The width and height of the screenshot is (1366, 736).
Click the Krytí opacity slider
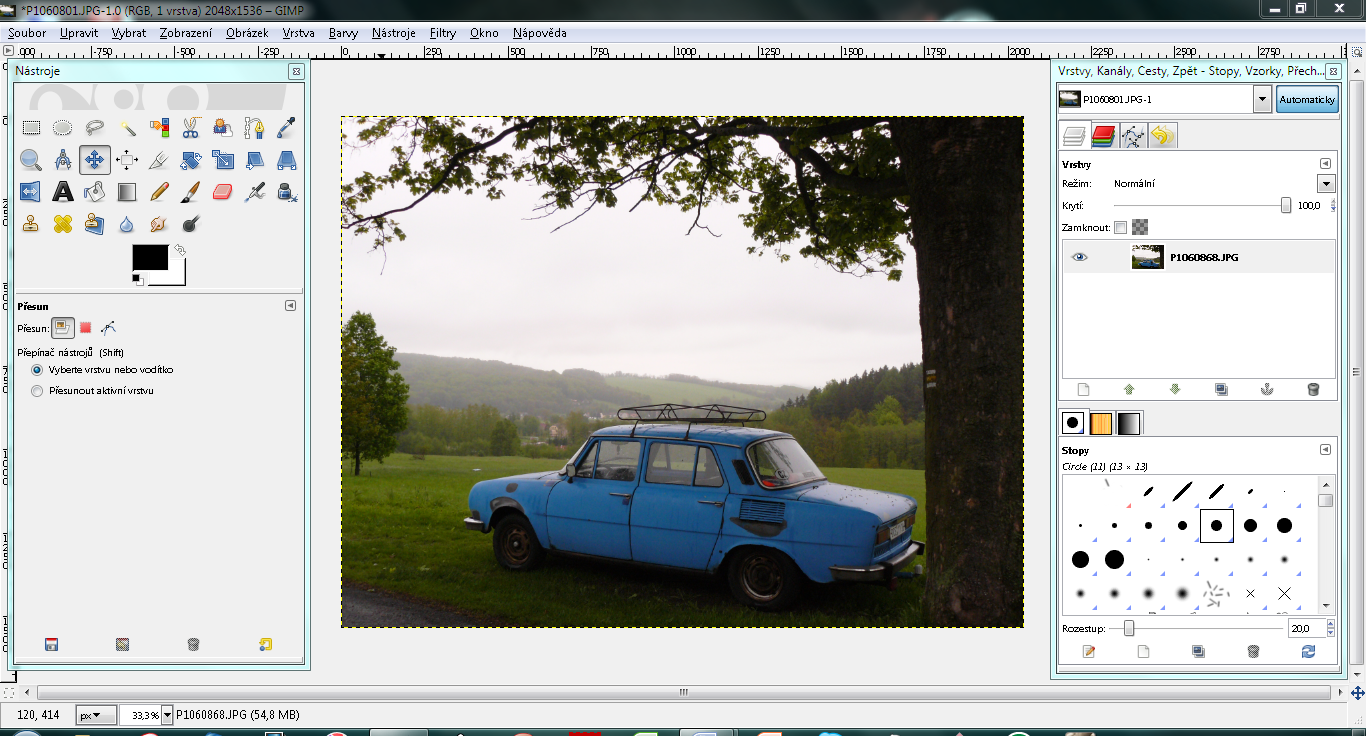point(1200,205)
